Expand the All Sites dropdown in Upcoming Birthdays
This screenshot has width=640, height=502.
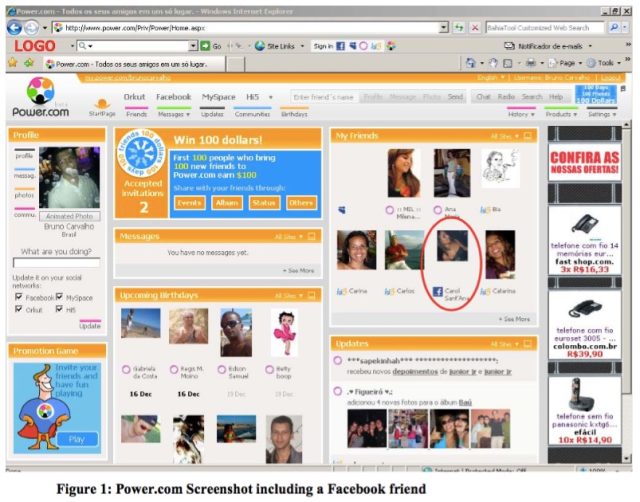[x=289, y=296]
